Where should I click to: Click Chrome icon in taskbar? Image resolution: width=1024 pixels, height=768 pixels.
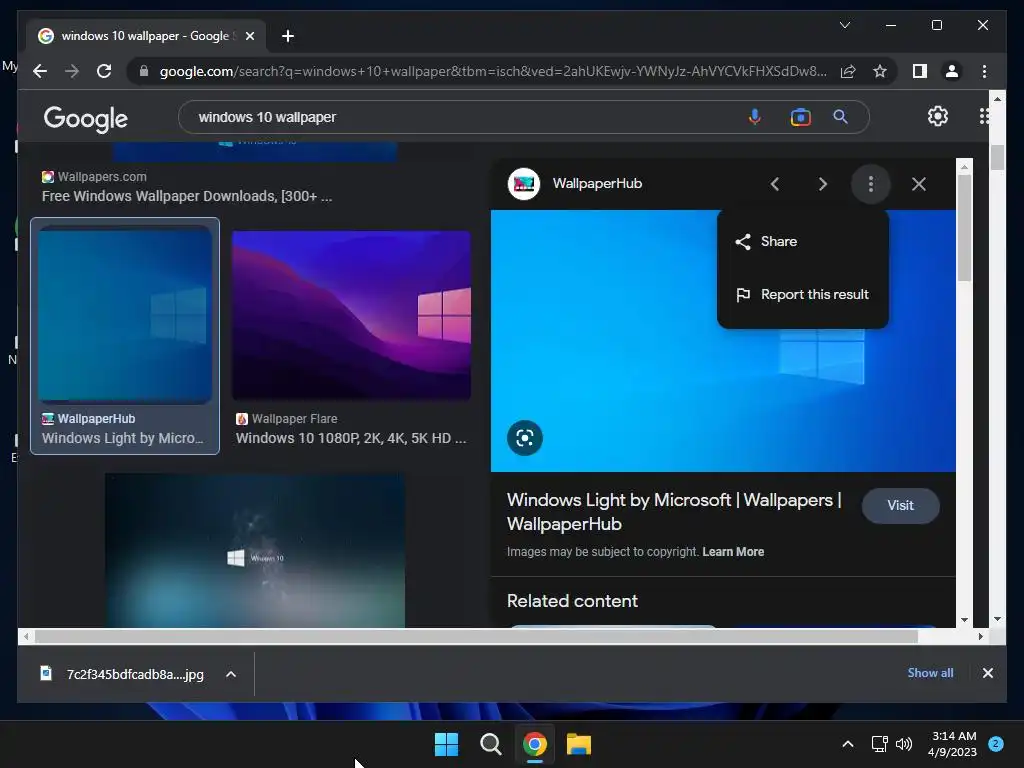point(534,744)
